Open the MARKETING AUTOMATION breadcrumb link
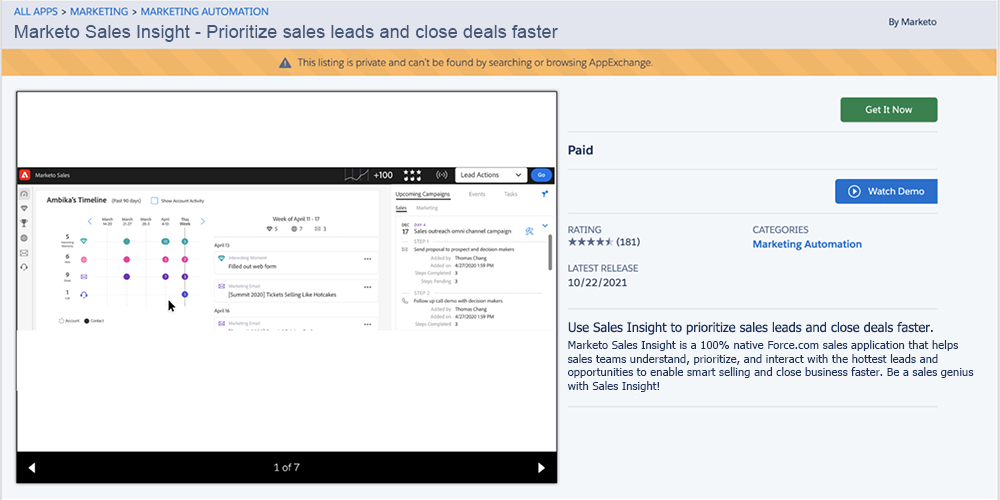Viewport: 1000px width, 500px height. [205, 11]
